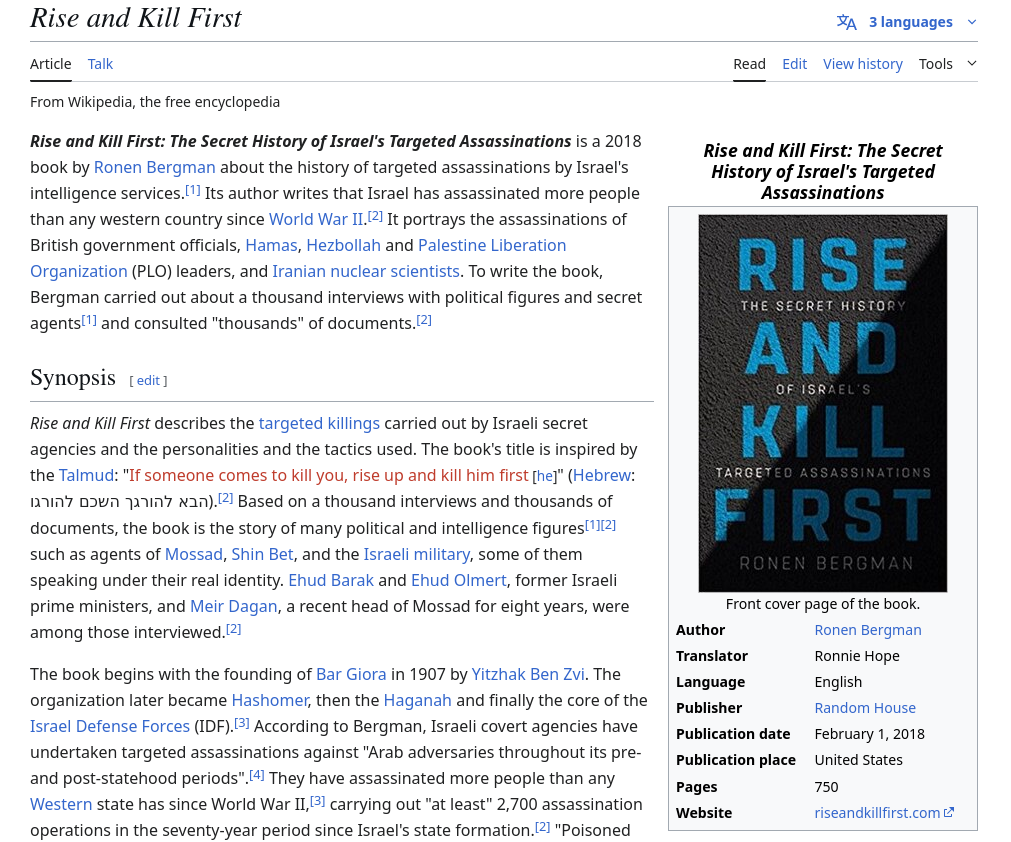
Task: Open the Random House publisher link
Action: pos(865,708)
